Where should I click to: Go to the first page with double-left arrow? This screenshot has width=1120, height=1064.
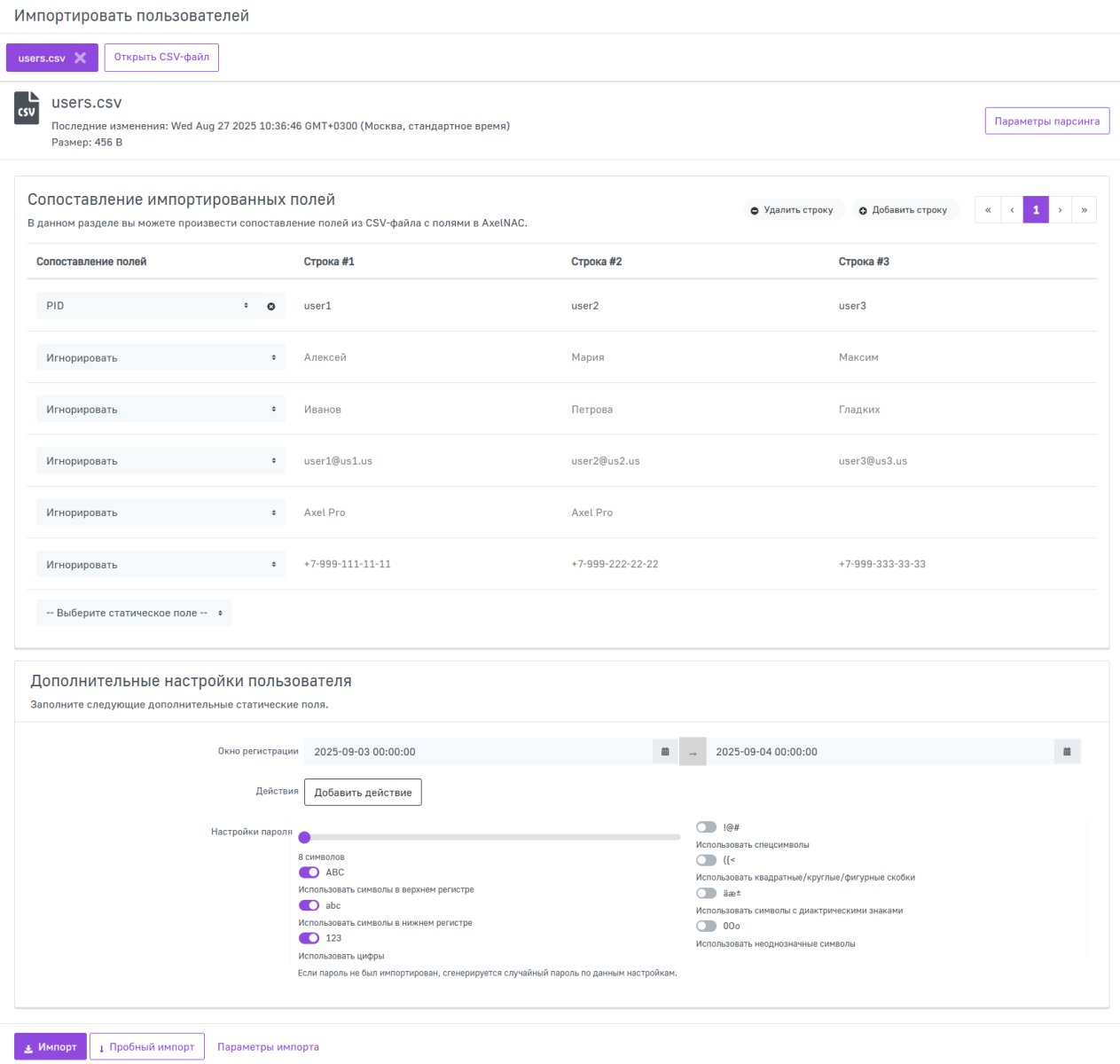click(x=988, y=210)
